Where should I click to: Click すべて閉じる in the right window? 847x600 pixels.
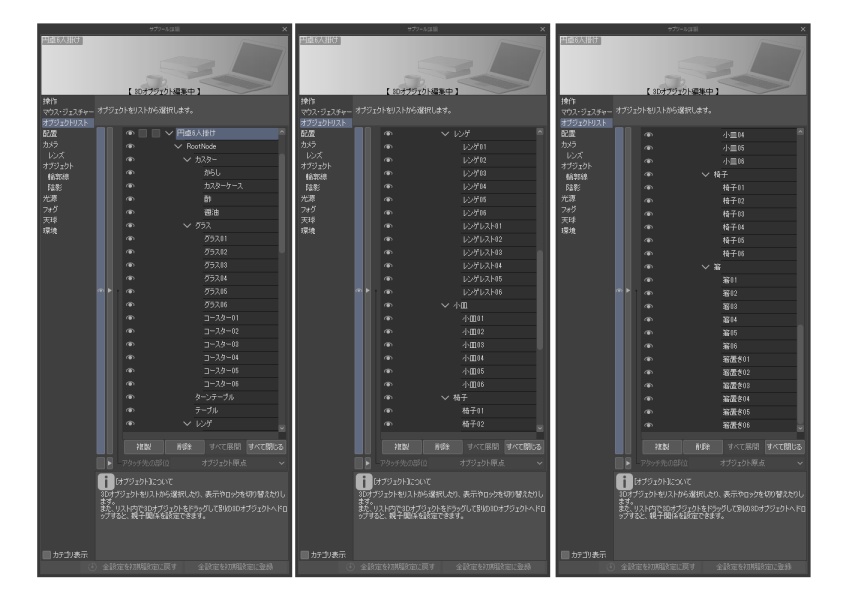[784, 447]
